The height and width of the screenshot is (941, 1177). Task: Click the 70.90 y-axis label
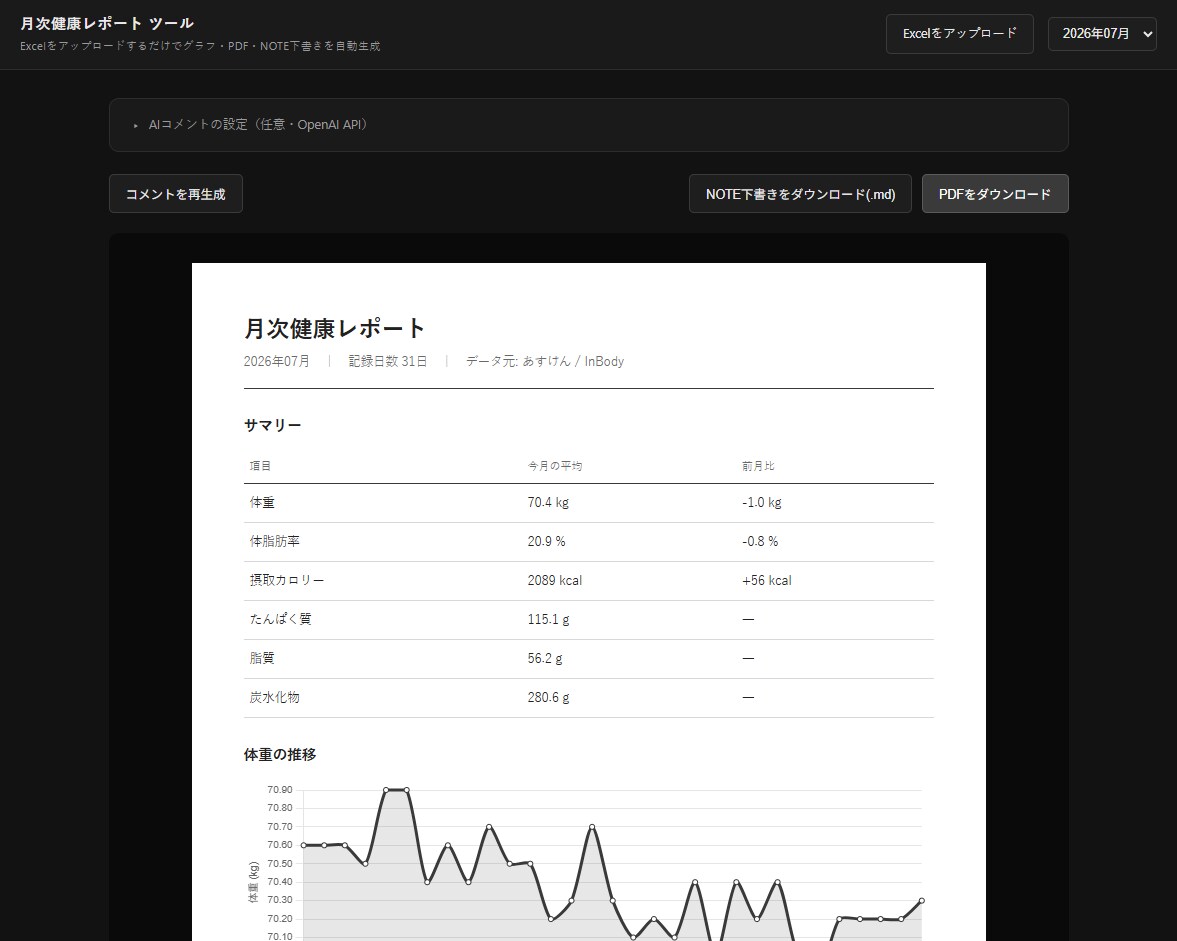click(280, 789)
